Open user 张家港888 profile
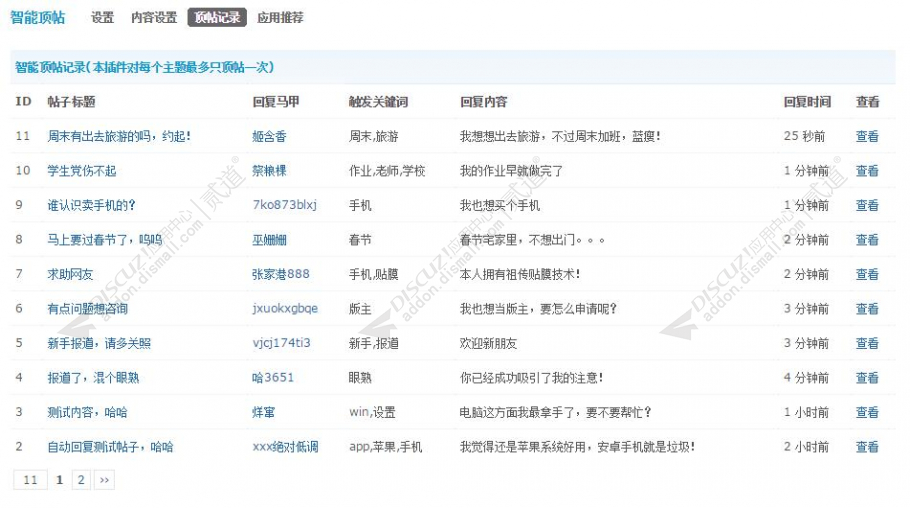The height and width of the screenshot is (508, 910). coord(281,274)
